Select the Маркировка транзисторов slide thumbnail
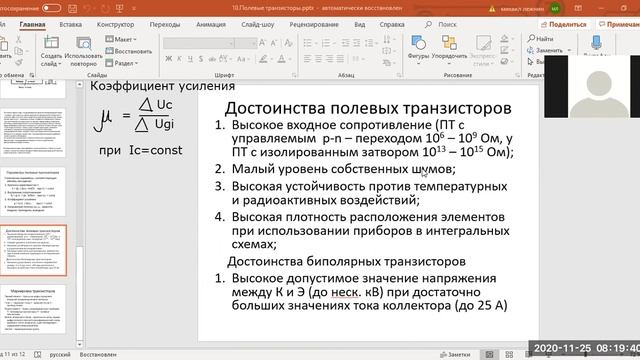Image resolution: width=640 pixels, height=360 pixels. tap(33, 309)
